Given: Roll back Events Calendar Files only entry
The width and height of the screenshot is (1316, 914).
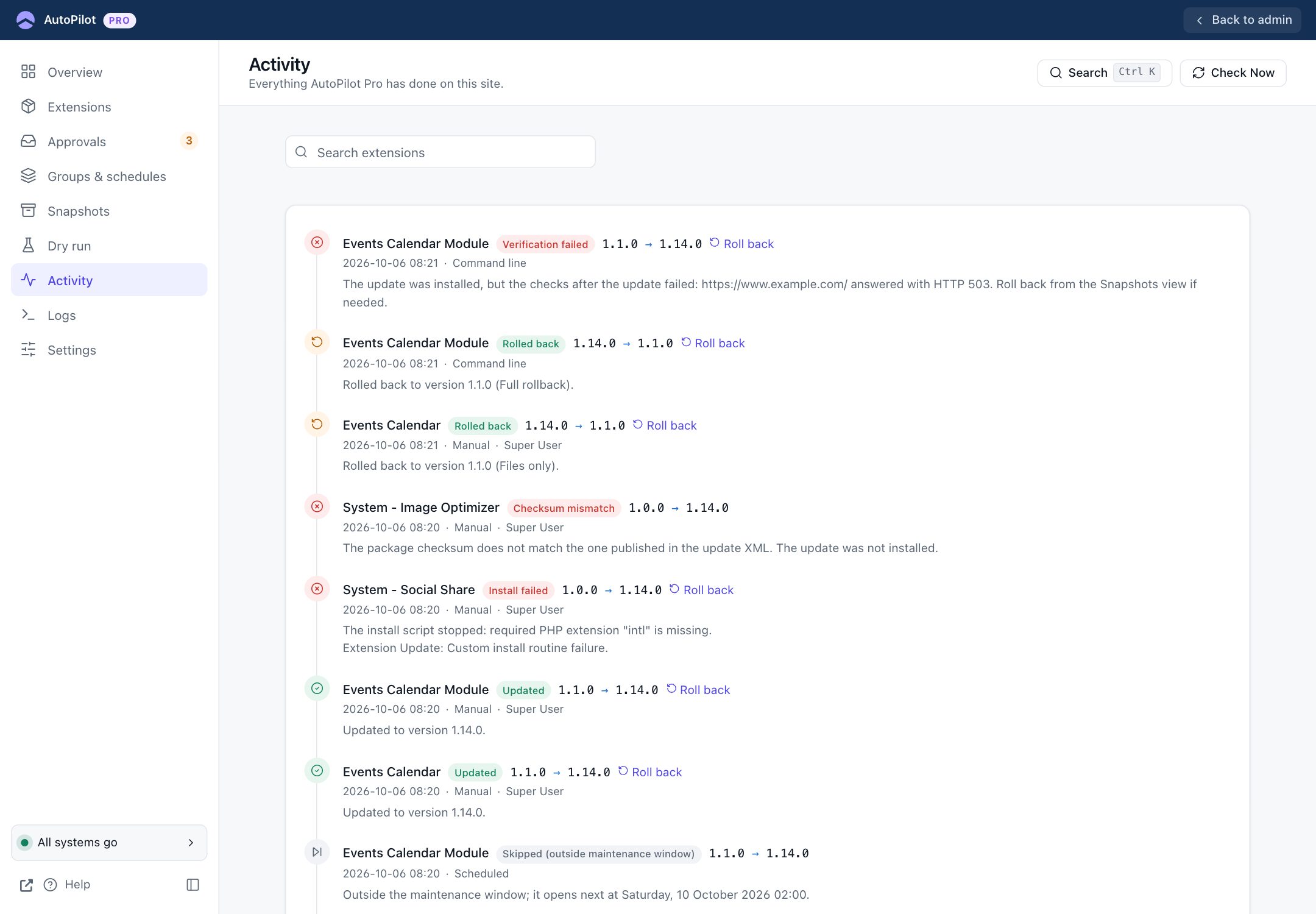Looking at the screenshot, I should tap(665, 425).
